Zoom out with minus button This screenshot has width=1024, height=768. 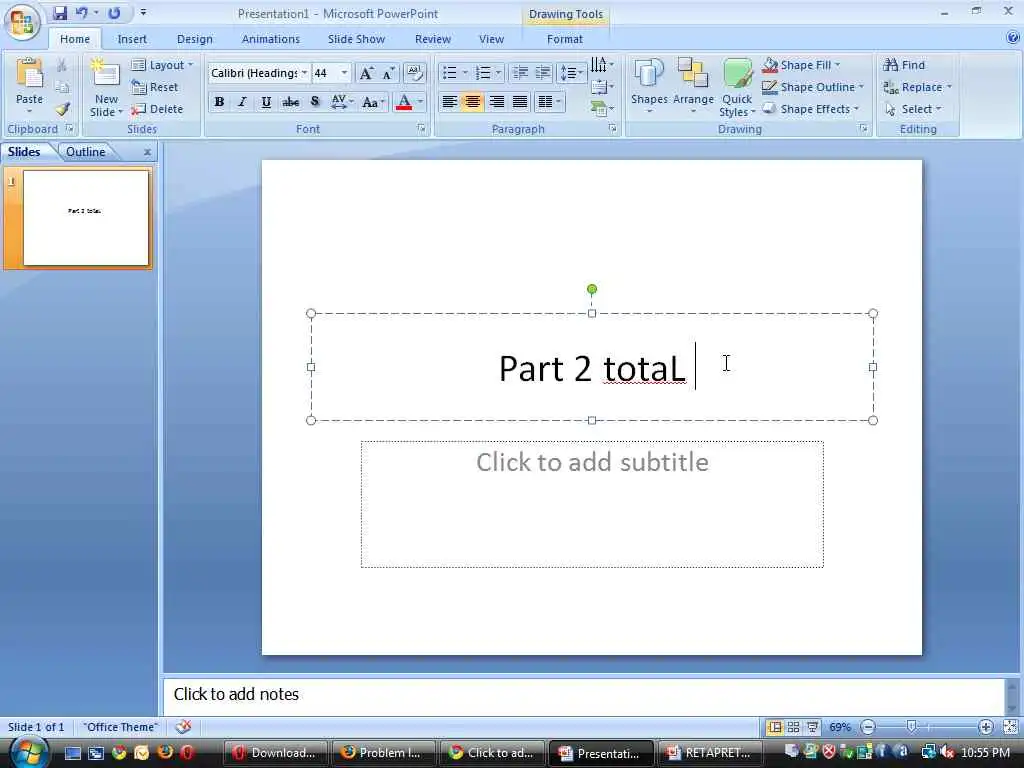868,727
